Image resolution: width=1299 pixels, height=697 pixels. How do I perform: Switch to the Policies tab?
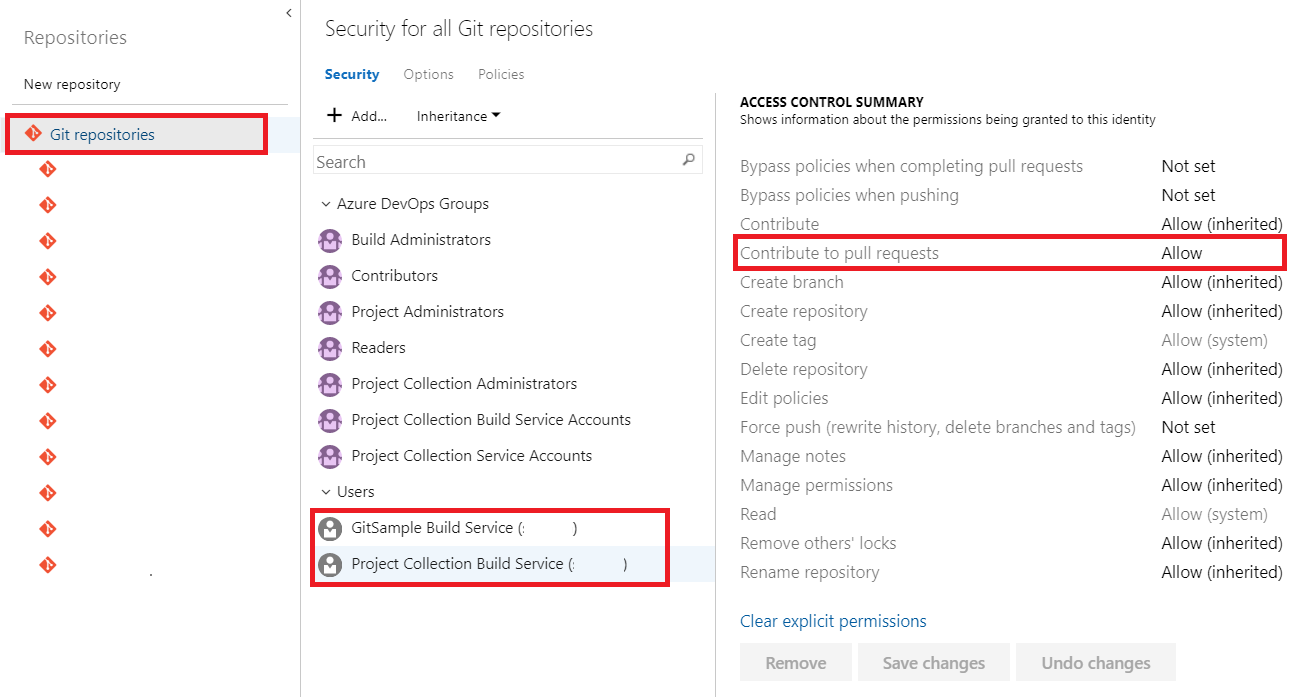click(x=501, y=74)
